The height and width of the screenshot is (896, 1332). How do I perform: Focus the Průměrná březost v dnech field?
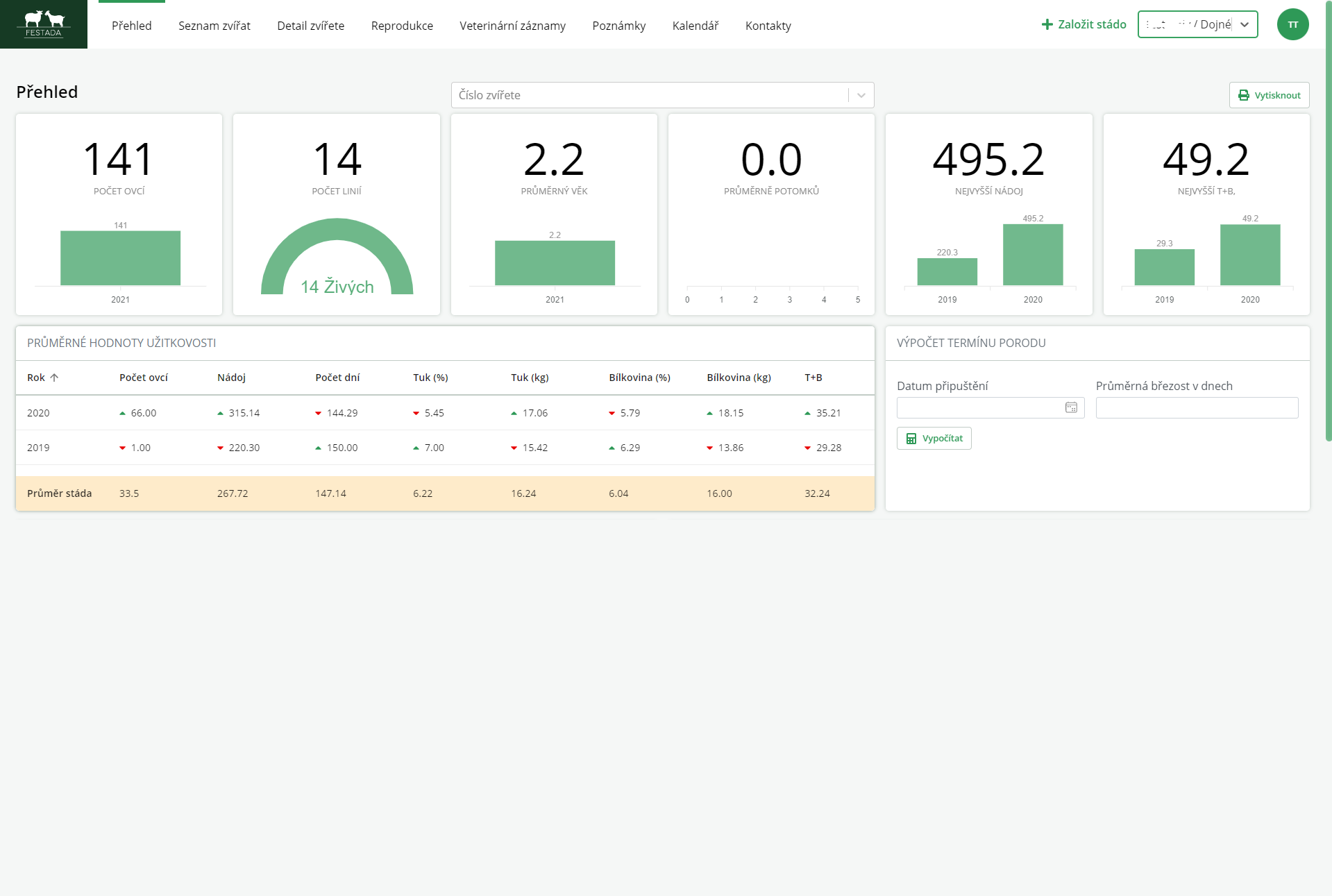click(x=1196, y=408)
